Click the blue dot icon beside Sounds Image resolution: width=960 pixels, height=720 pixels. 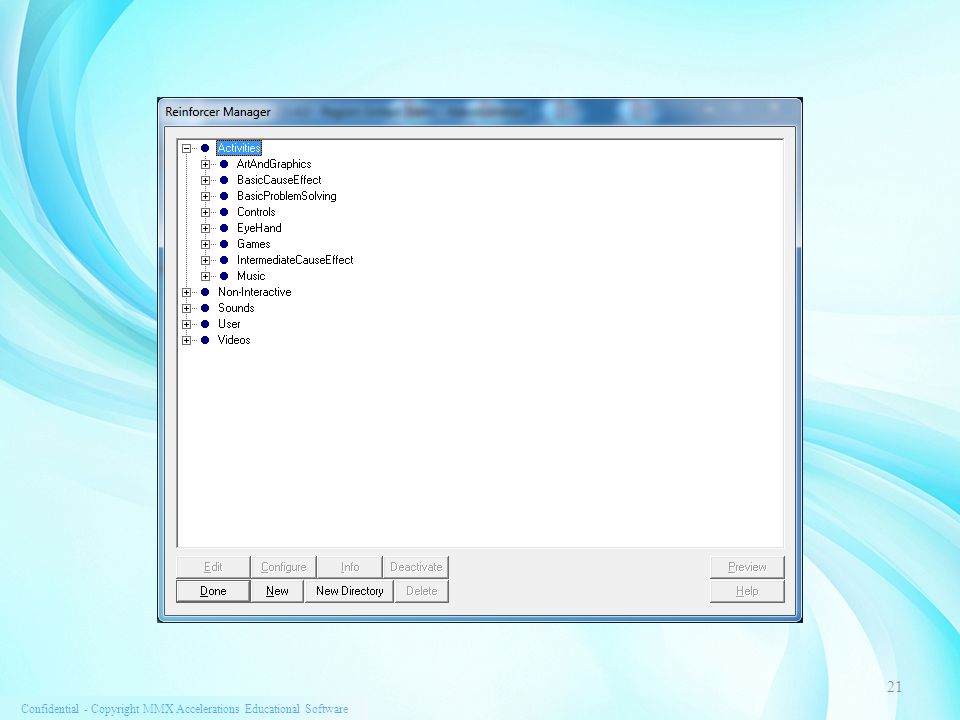205,308
